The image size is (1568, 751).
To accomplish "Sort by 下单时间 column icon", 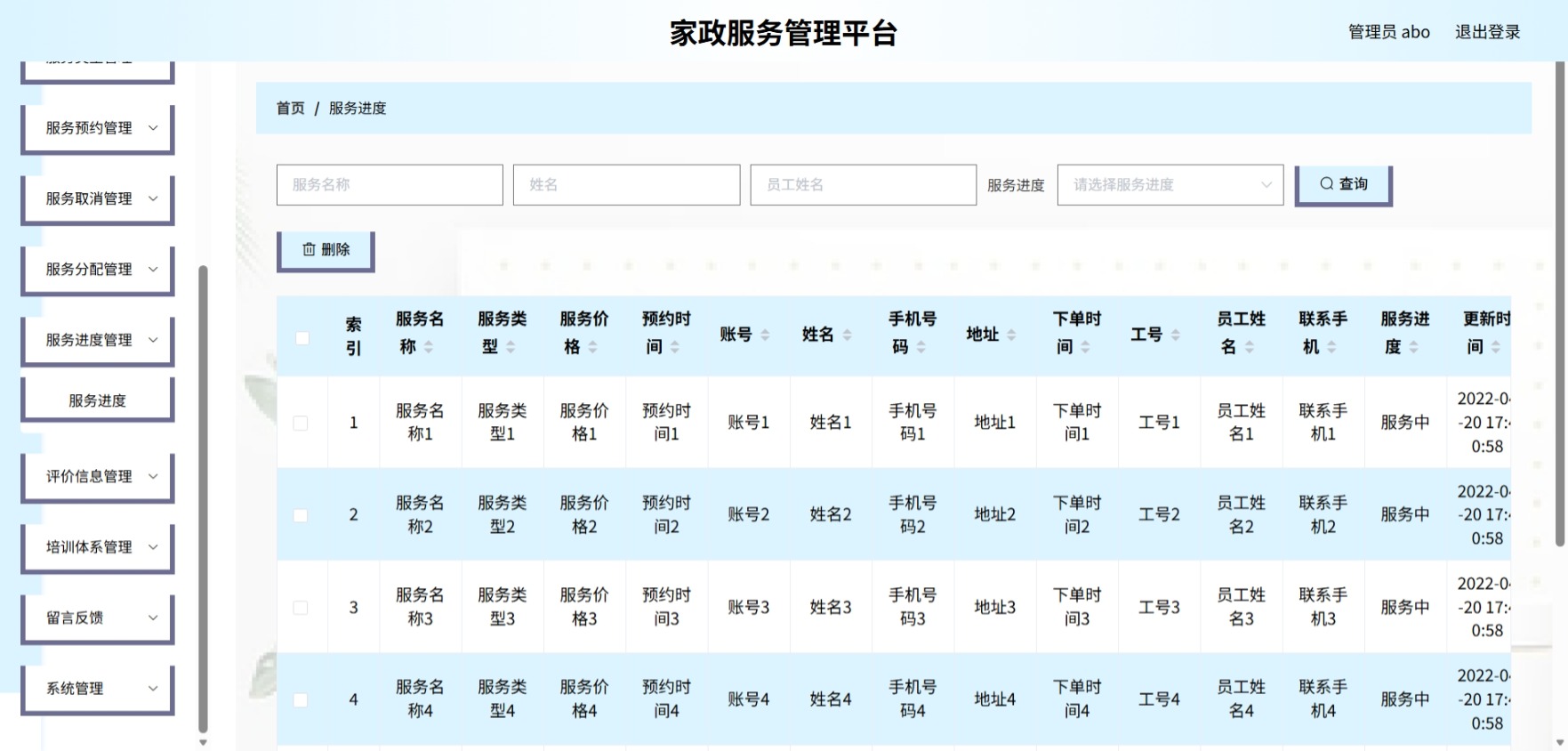I will tap(1085, 347).
